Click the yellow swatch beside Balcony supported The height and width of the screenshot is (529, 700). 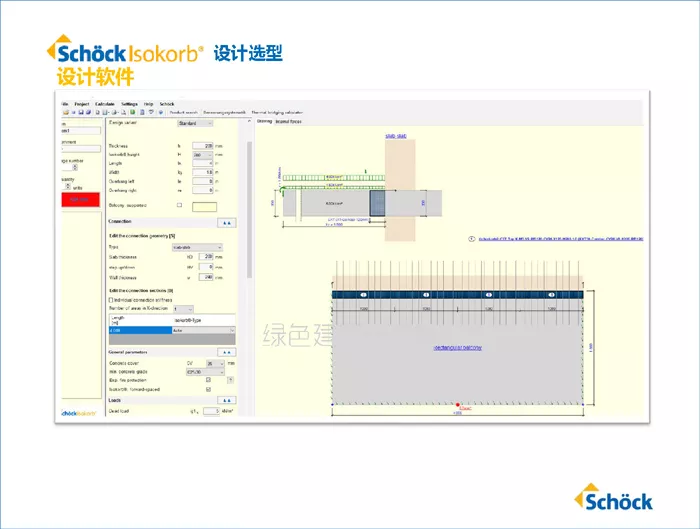(x=204, y=207)
